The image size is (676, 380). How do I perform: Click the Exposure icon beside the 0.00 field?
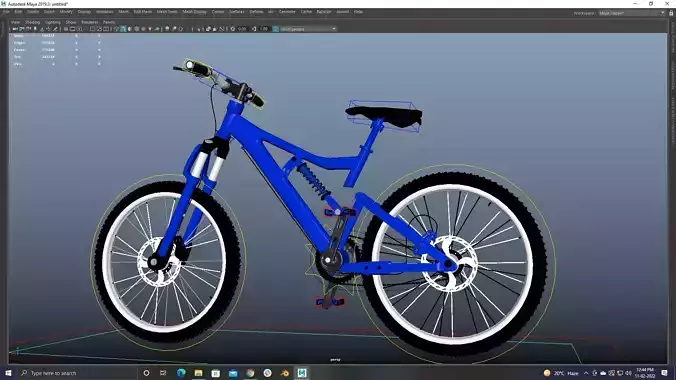click(x=233, y=29)
